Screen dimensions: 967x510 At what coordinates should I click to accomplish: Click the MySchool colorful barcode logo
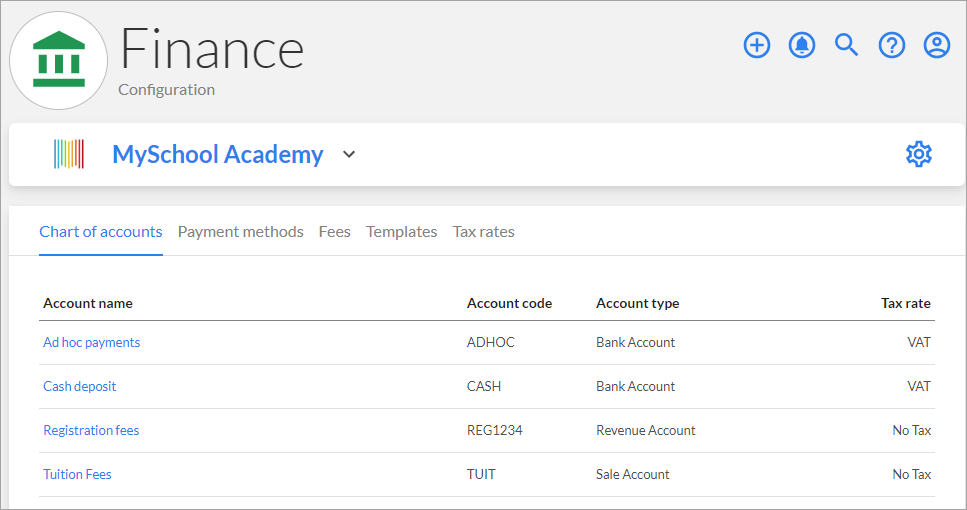(68, 154)
